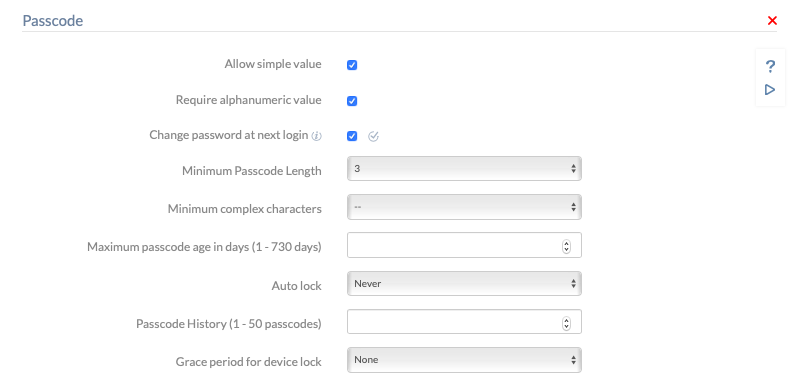Close the Passcode section with red X
The width and height of the screenshot is (791, 385).
pos(772,21)
